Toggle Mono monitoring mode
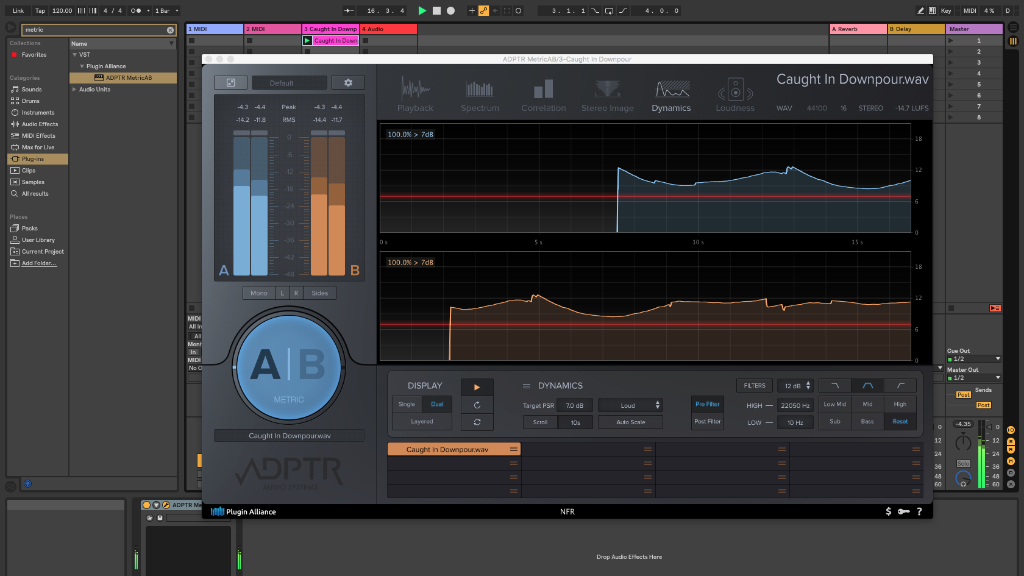 259,293
